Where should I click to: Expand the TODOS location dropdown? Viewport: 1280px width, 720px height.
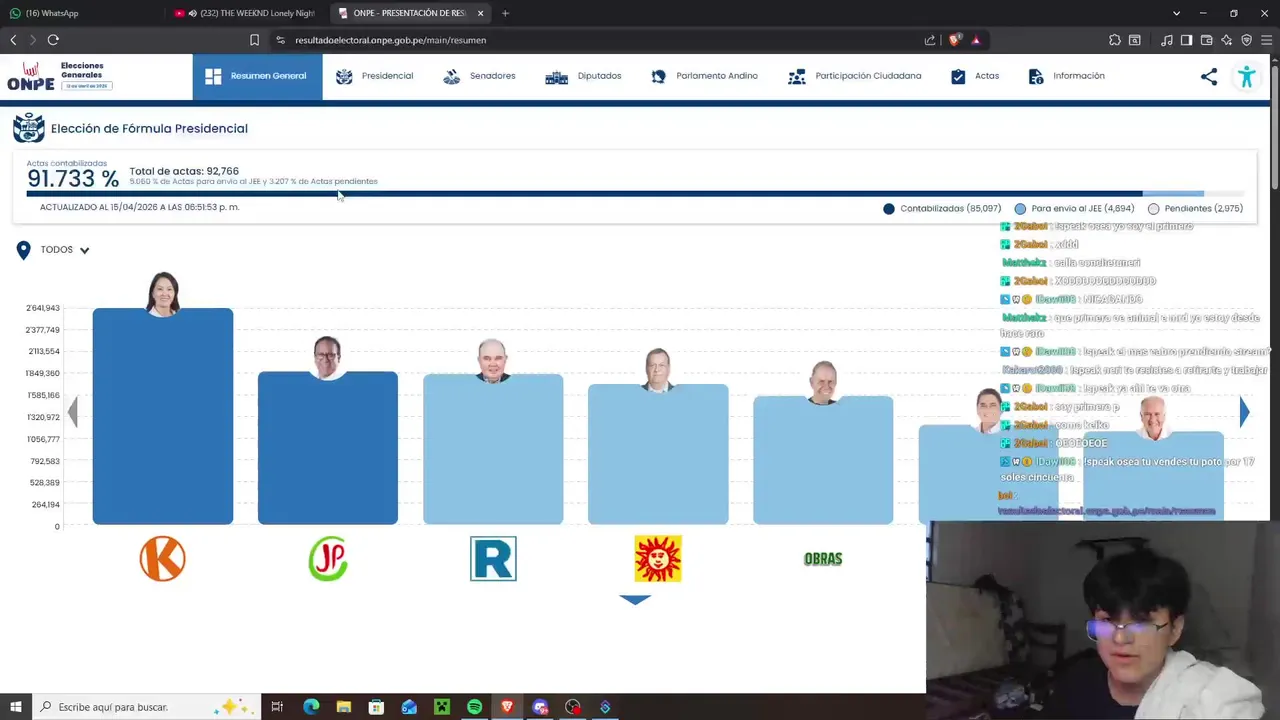tap(65, 250)
